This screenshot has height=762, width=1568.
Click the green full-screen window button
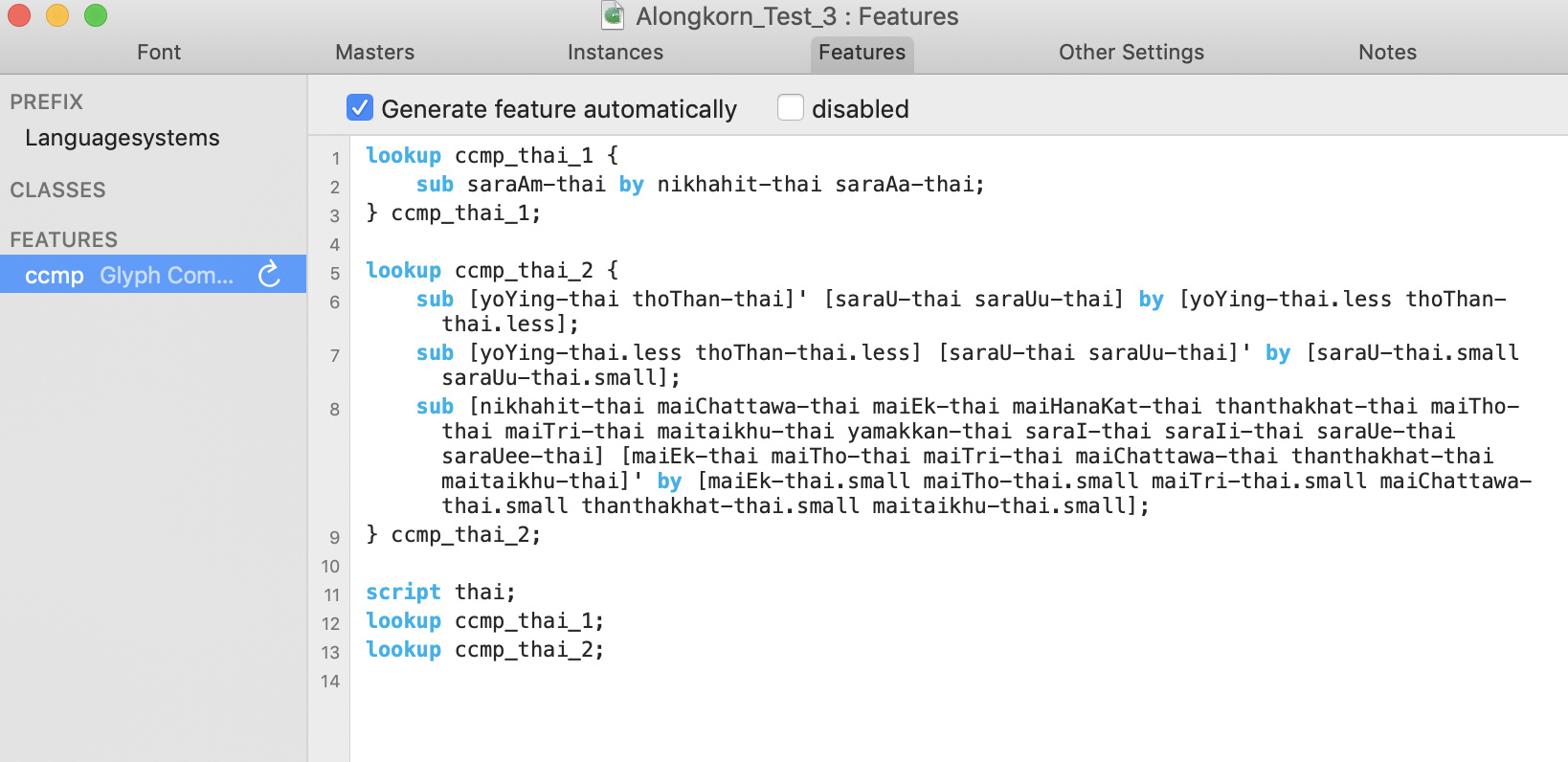pos(96,15)
